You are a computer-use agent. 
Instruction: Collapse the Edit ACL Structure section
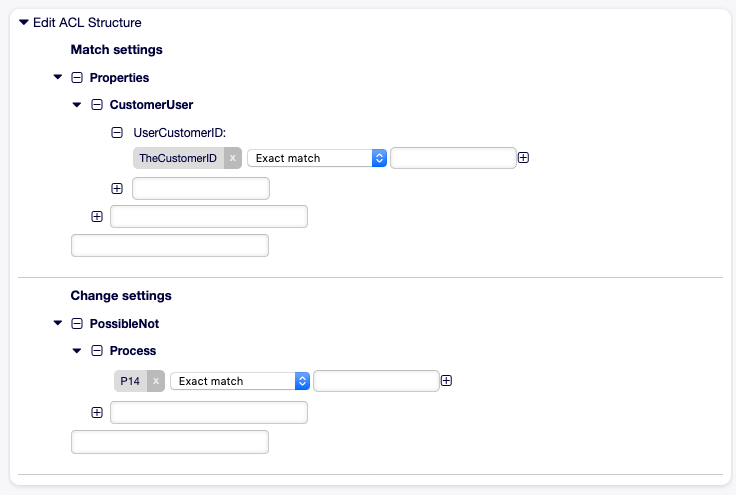pos(24,22)
